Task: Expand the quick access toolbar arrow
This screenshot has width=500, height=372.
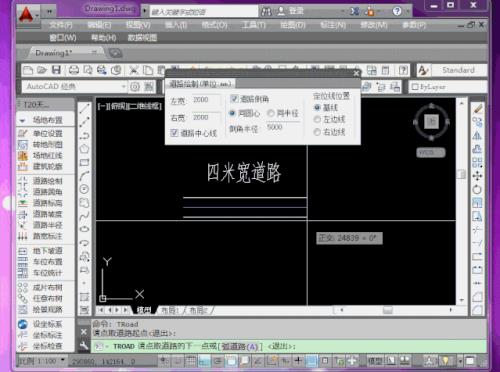Action: 50,12
